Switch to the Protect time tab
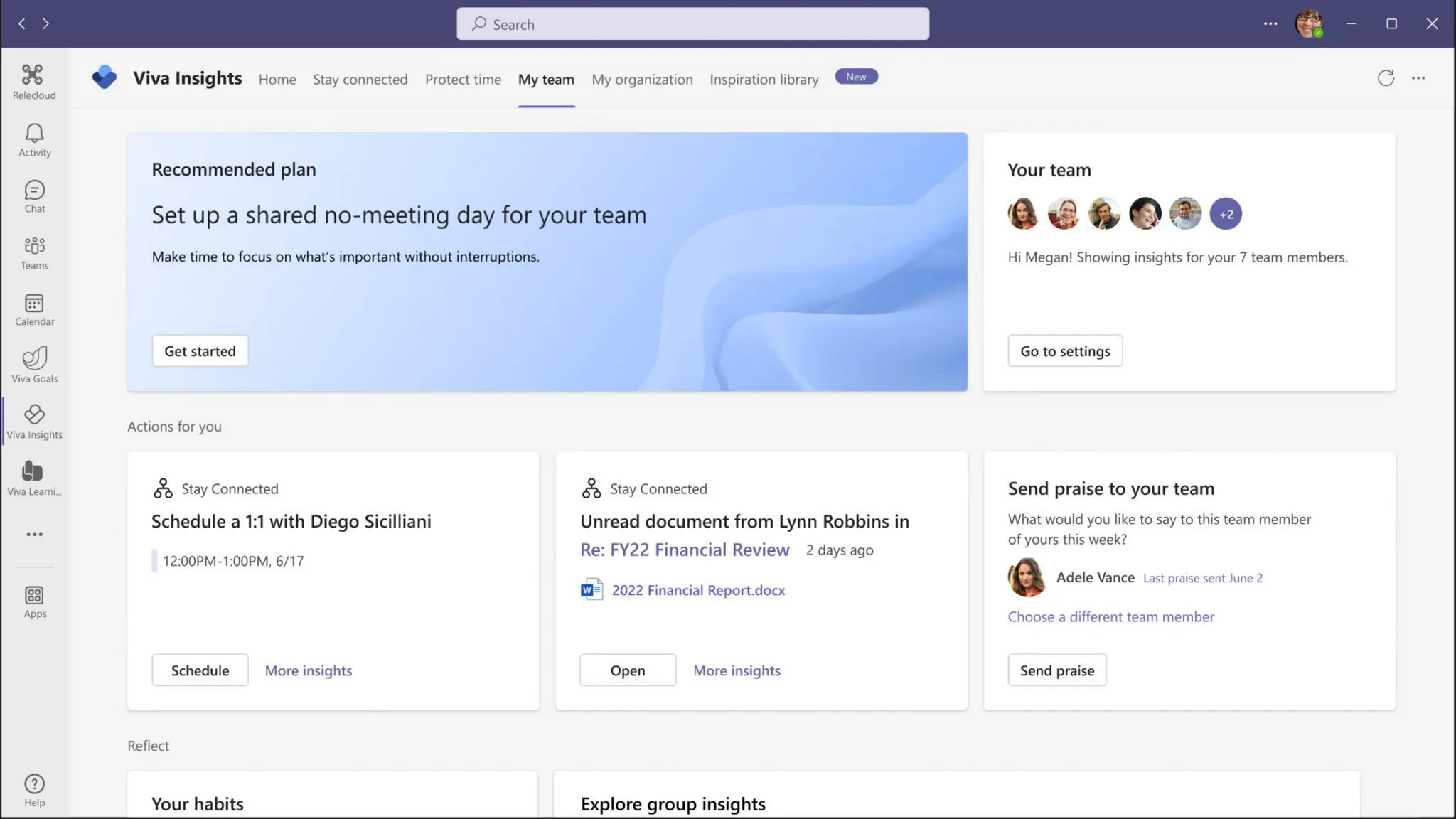 463,80
